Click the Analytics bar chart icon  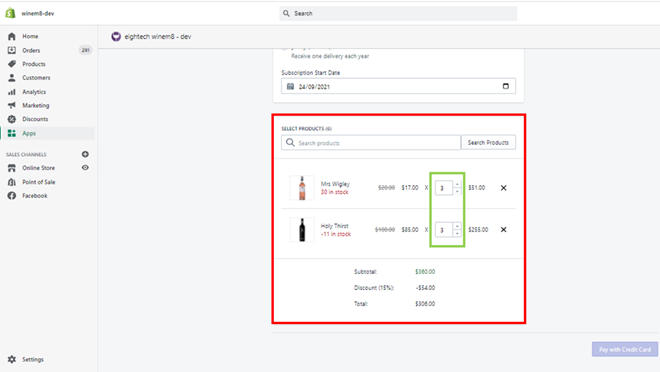[12, 92]
